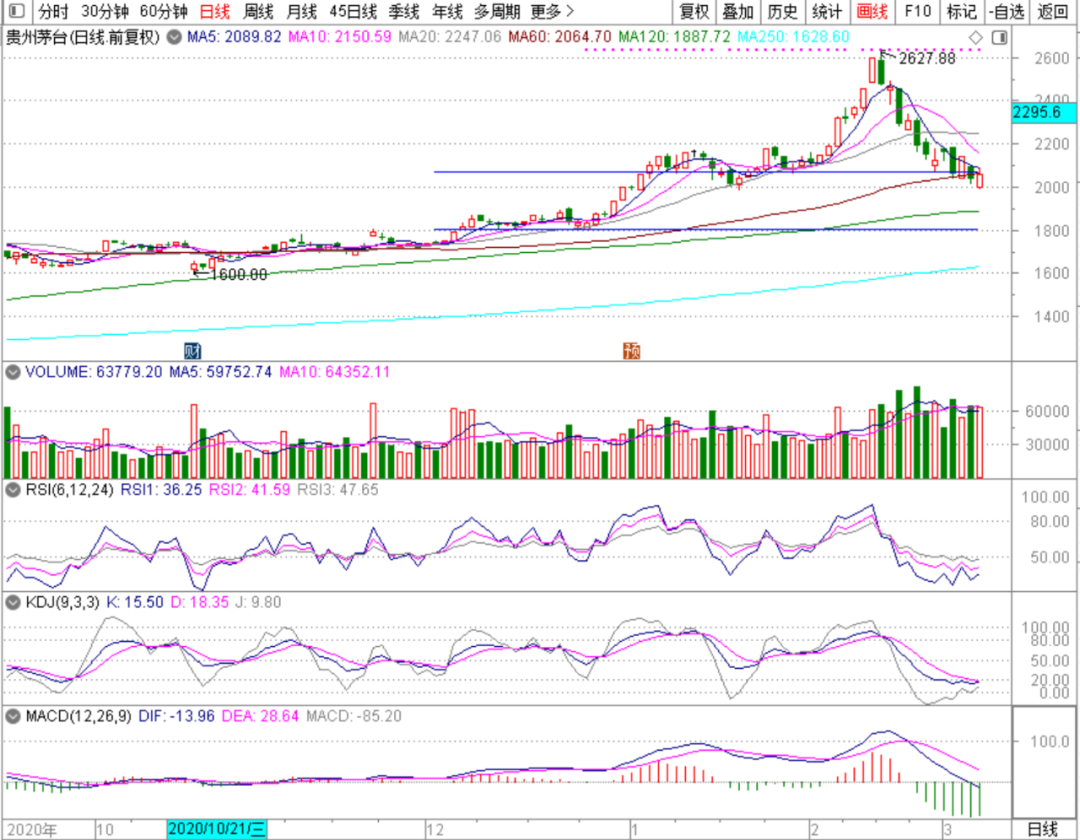Click the 叠加 overlay button
The image size is (1080, 840).
coord(738,12)
